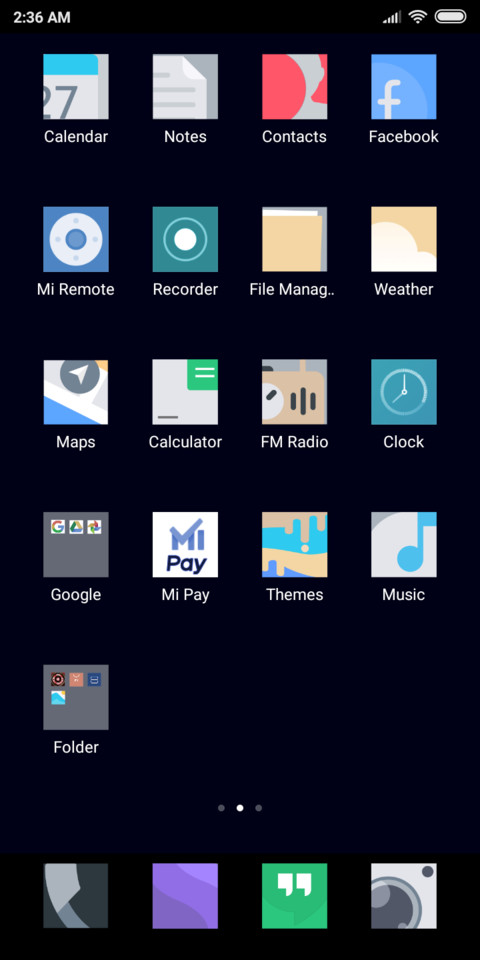Tap the Clock app icon
Screen dimensions: 480x960
[403, 392]
